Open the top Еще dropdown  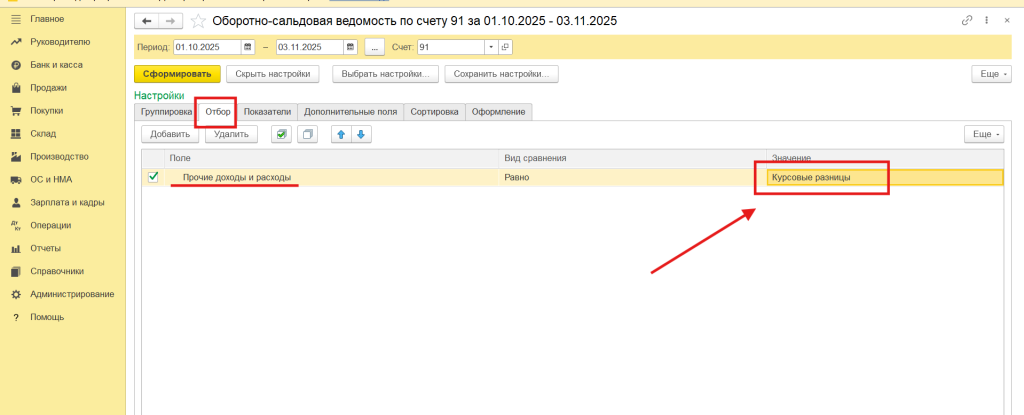(x=992, y=75)
